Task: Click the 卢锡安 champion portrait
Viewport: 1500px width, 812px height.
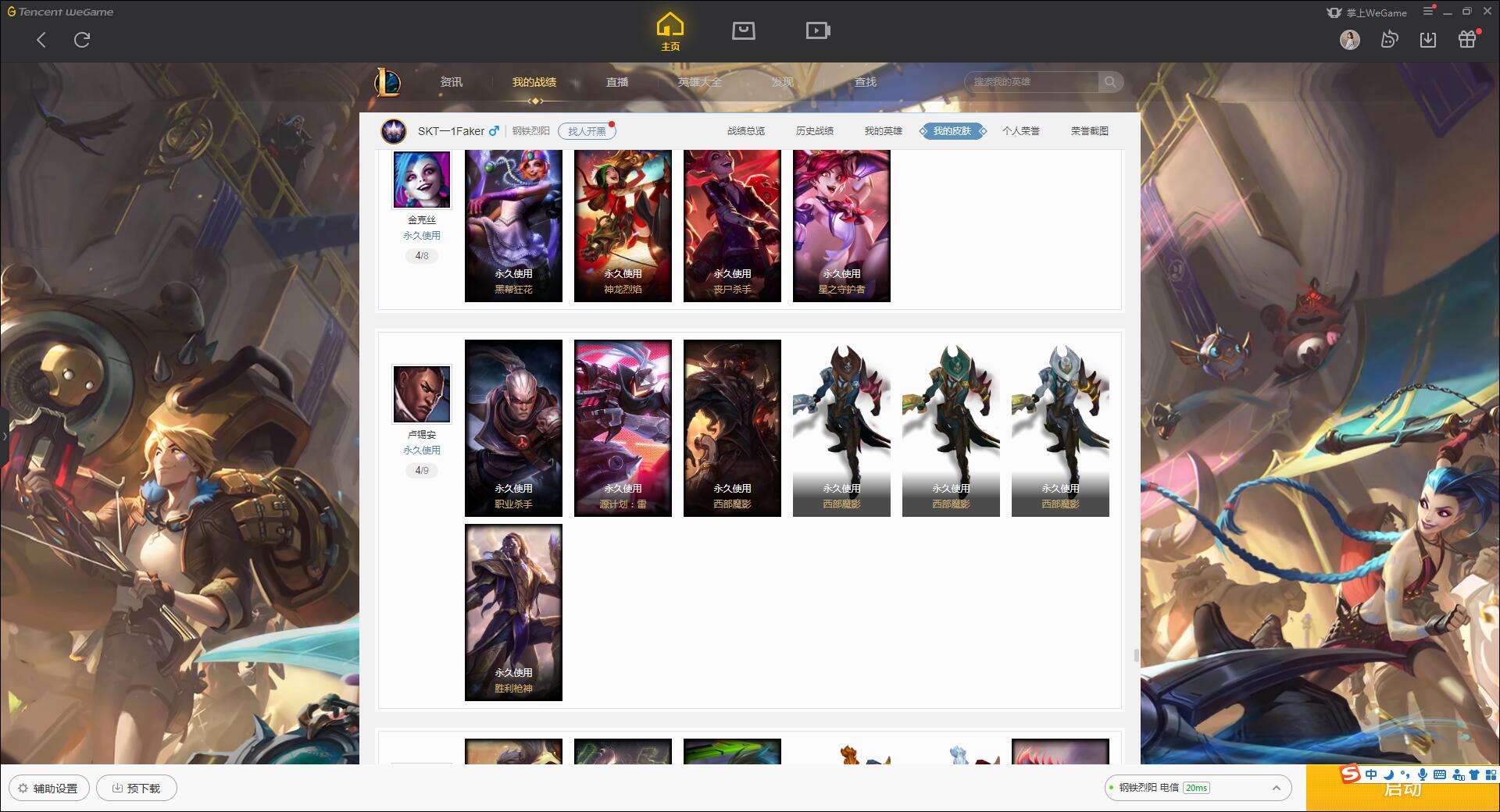Action: coord(422,394)
